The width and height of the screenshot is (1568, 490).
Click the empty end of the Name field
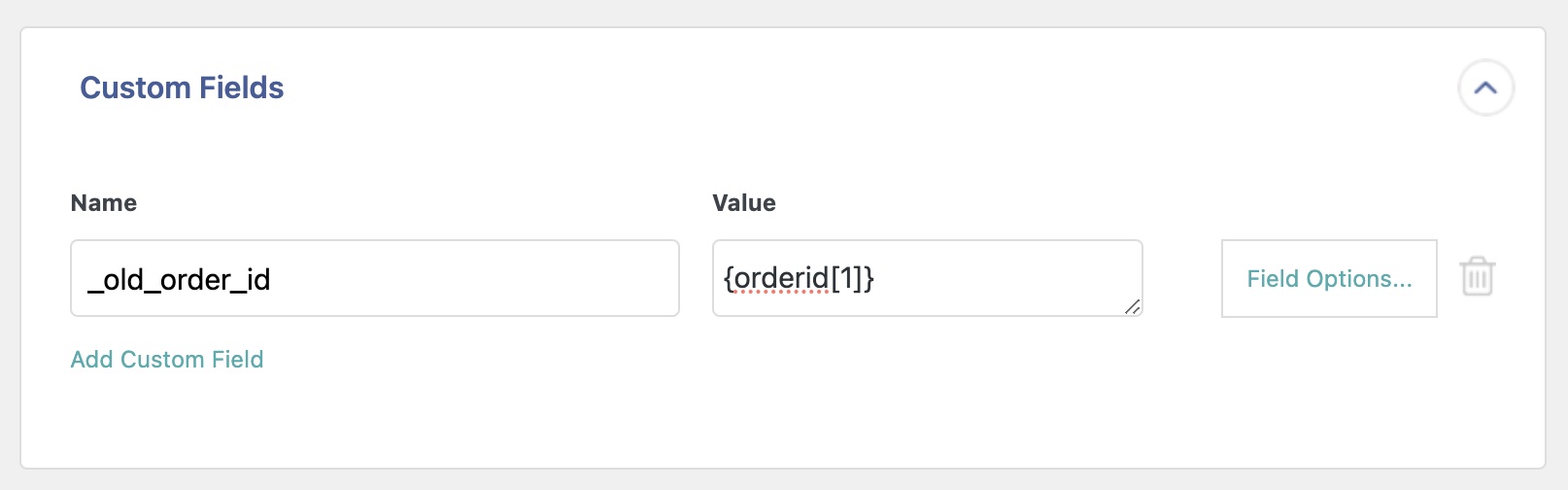coord(534,278)
